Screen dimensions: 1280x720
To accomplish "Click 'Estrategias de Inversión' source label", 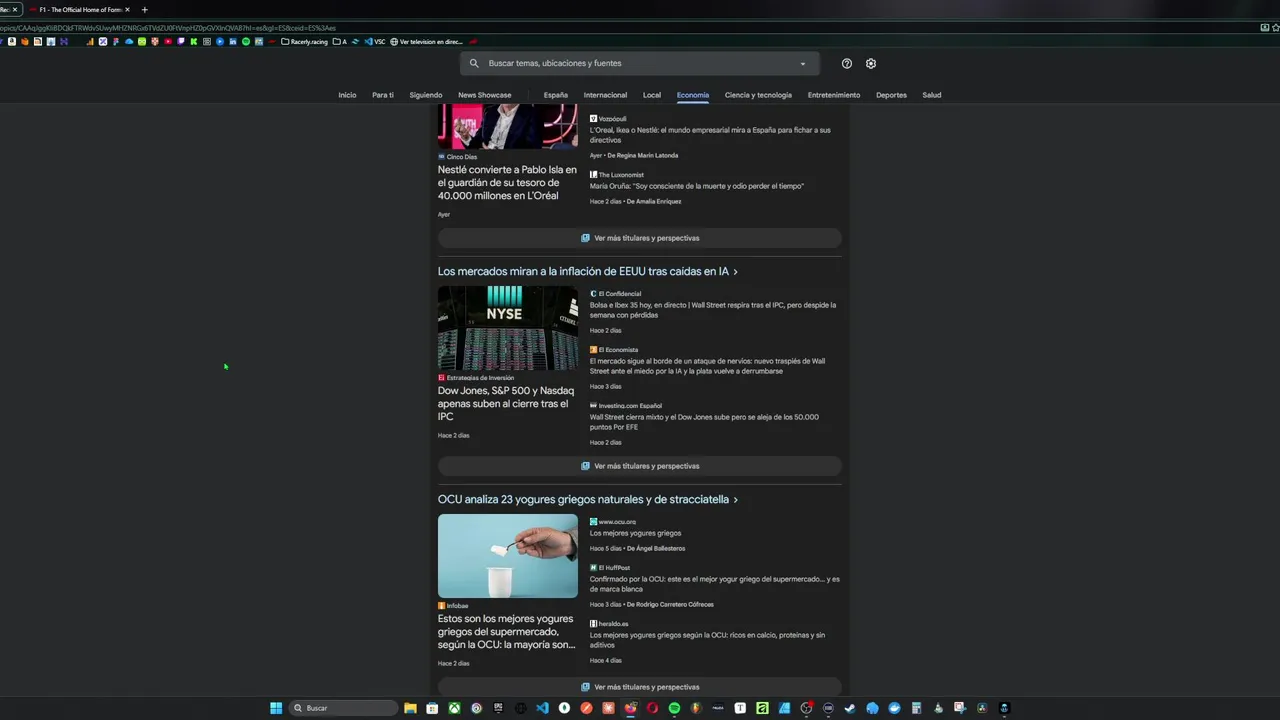I will [x=480, y=378].
